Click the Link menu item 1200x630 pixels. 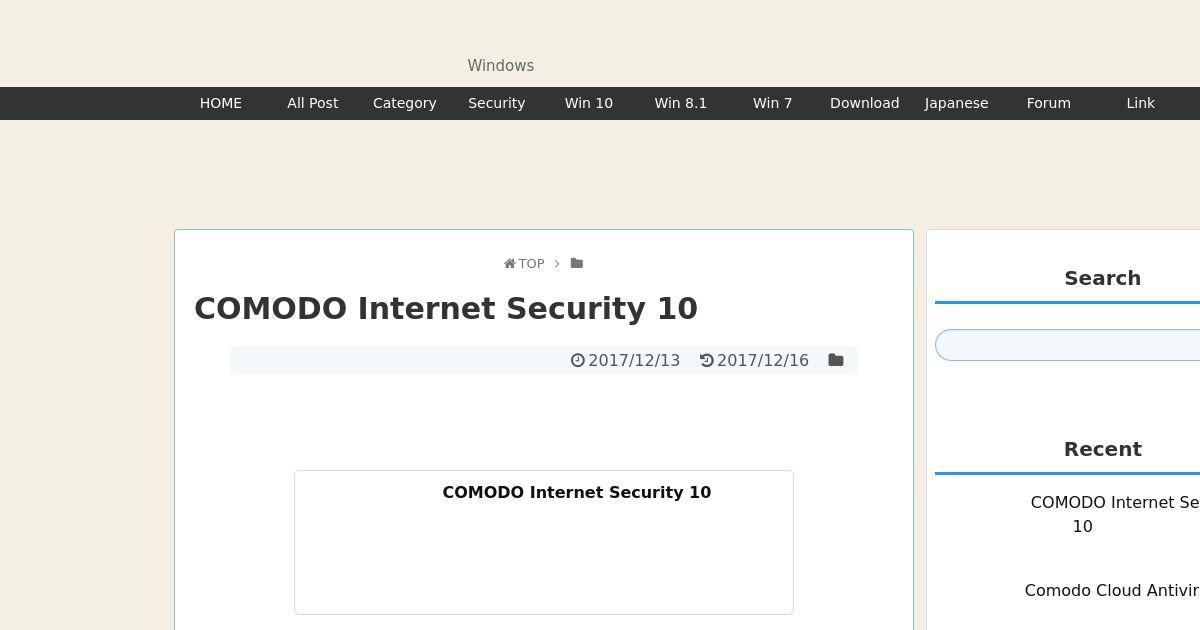1141,103
